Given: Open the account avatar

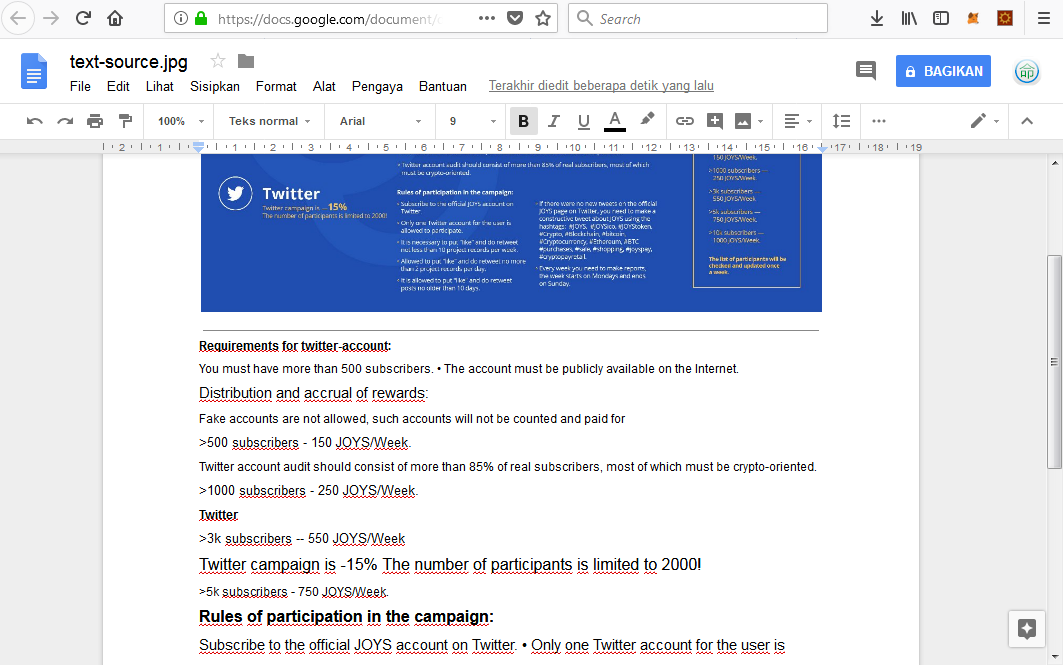Looking at the screenshot, I should pos(1027,71).
